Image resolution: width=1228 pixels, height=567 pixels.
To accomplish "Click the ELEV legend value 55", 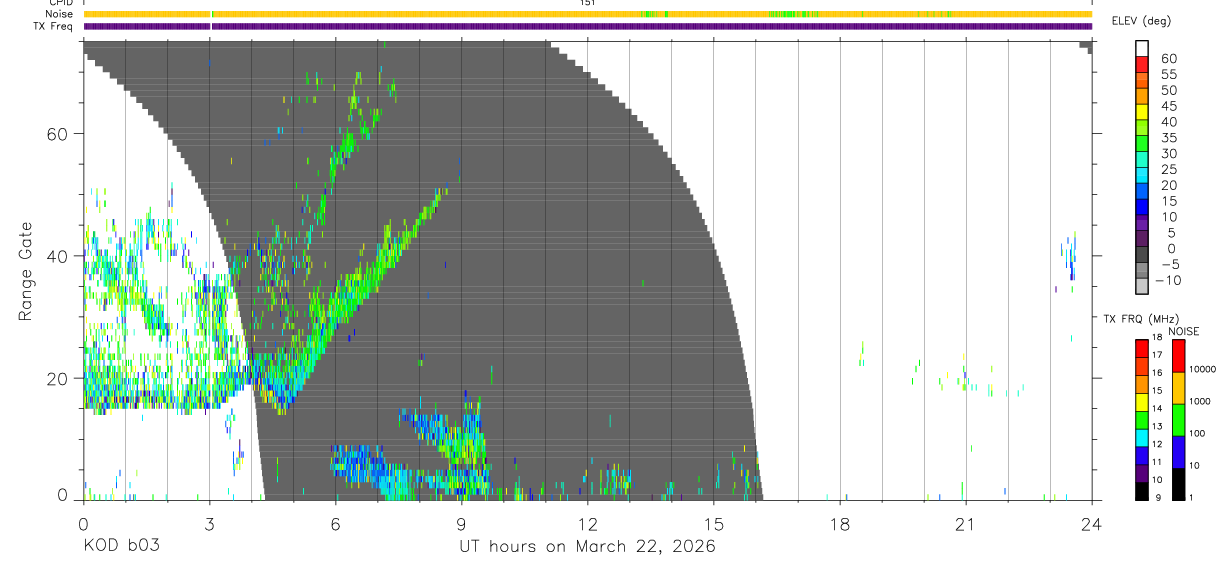I will pos(1168,74).
